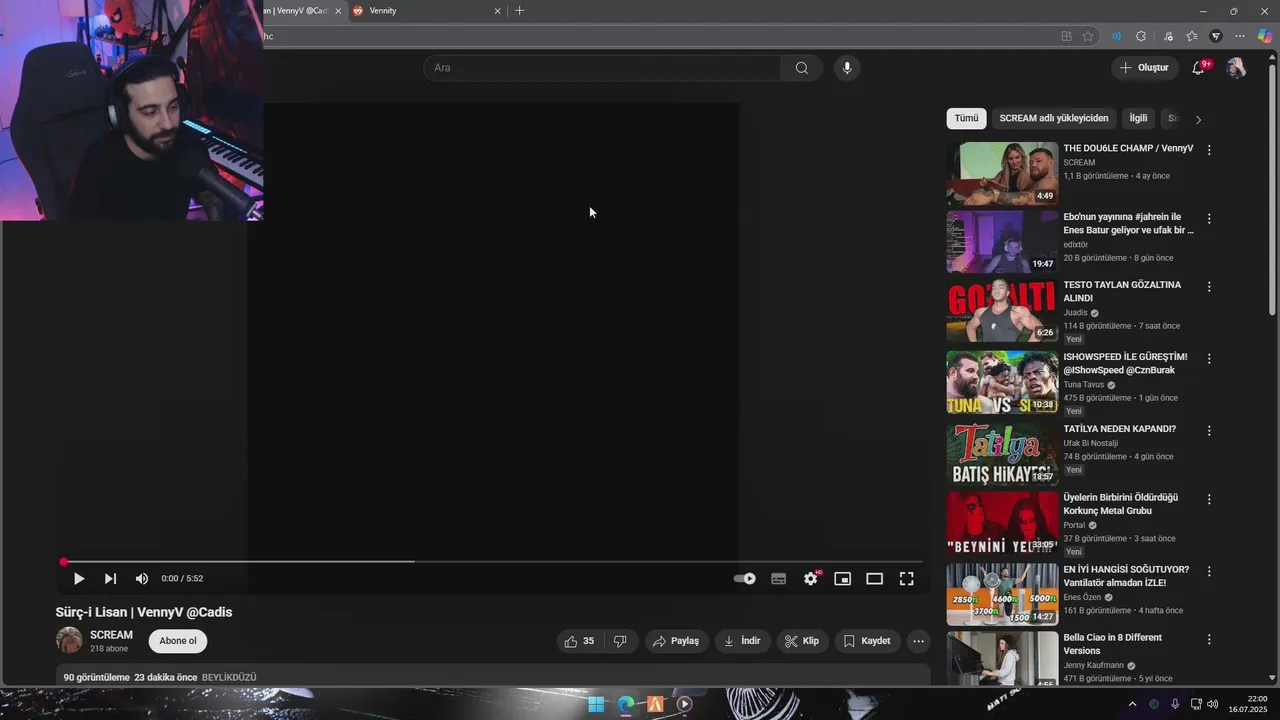Select the SCREAM adlı yükleyiciden chip

[1054, 118]
